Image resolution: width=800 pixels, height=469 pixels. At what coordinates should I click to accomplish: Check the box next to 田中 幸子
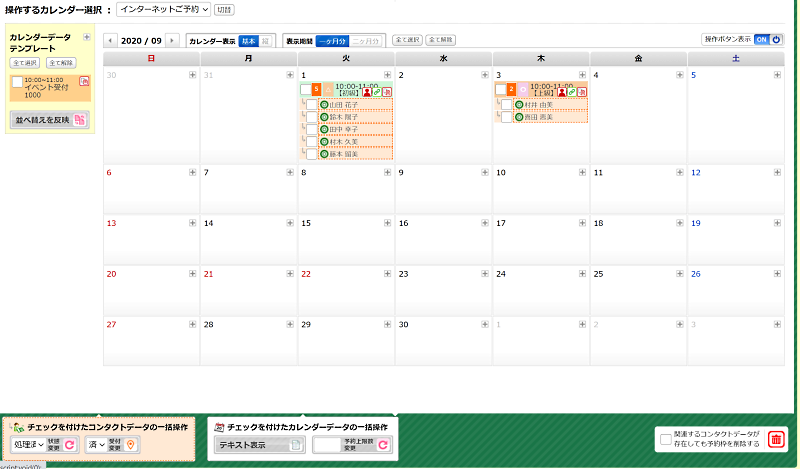[x=312, y=129]
